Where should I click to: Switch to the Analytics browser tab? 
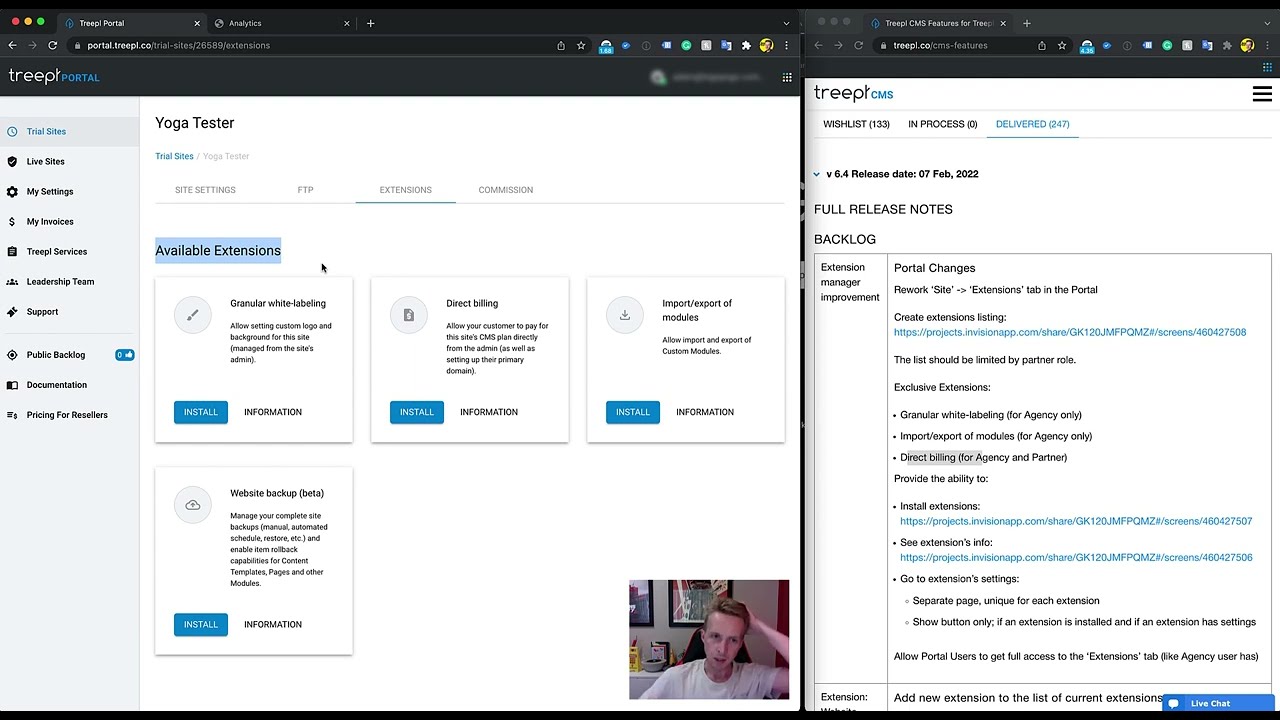pos(281,23)
